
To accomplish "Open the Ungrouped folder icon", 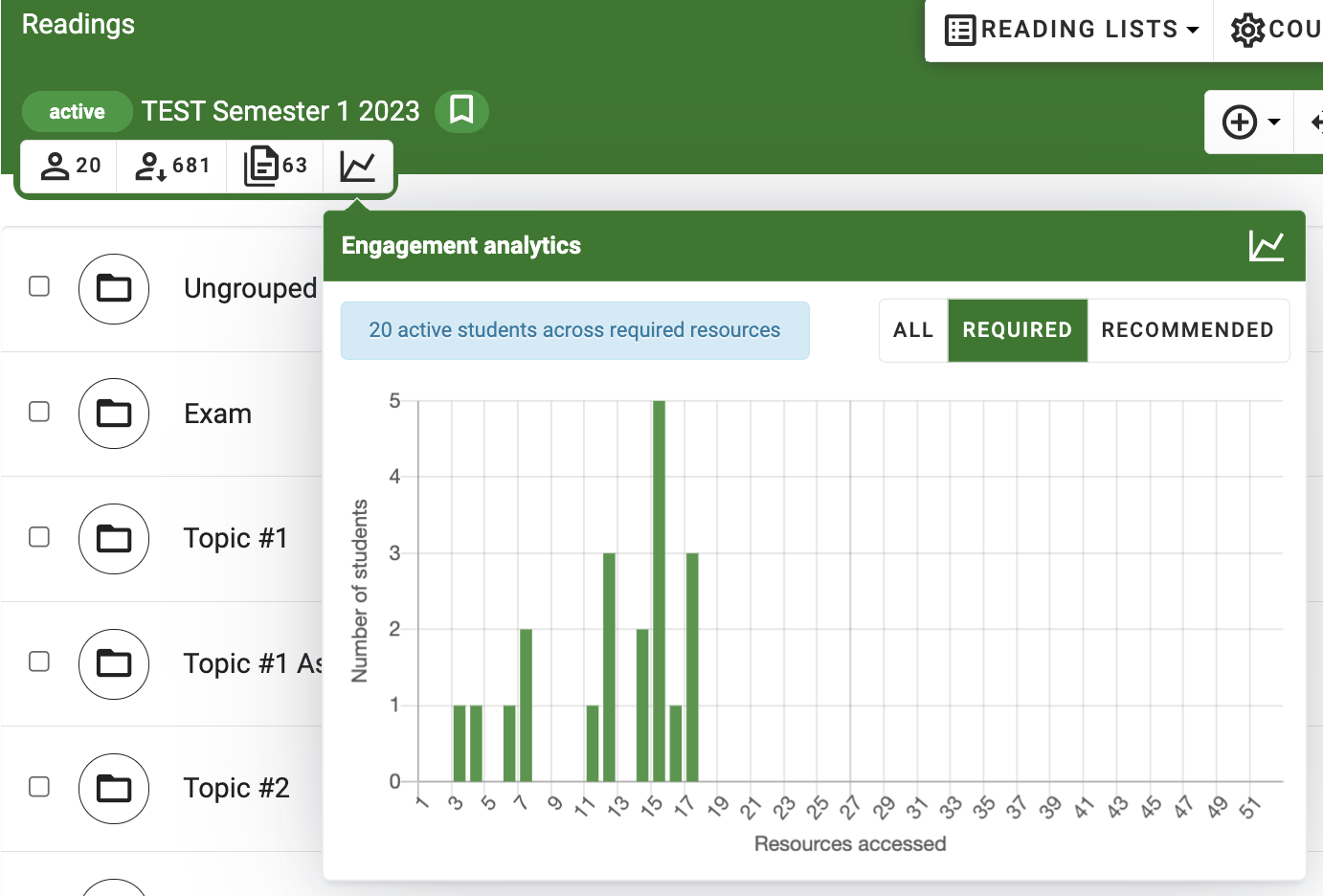I will click(114, 288).
